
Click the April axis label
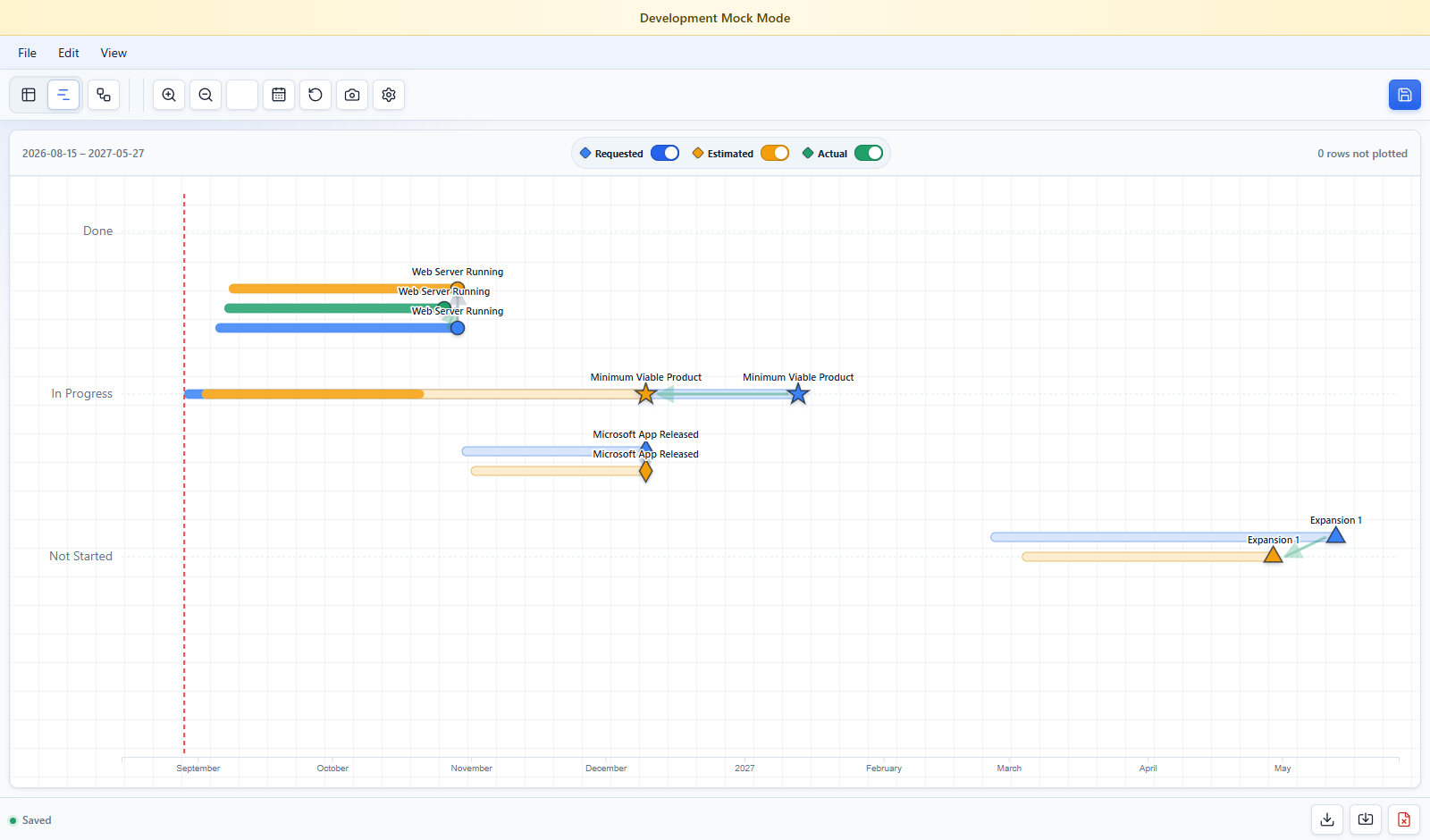pyautogui.click(x=1148, y=769)
